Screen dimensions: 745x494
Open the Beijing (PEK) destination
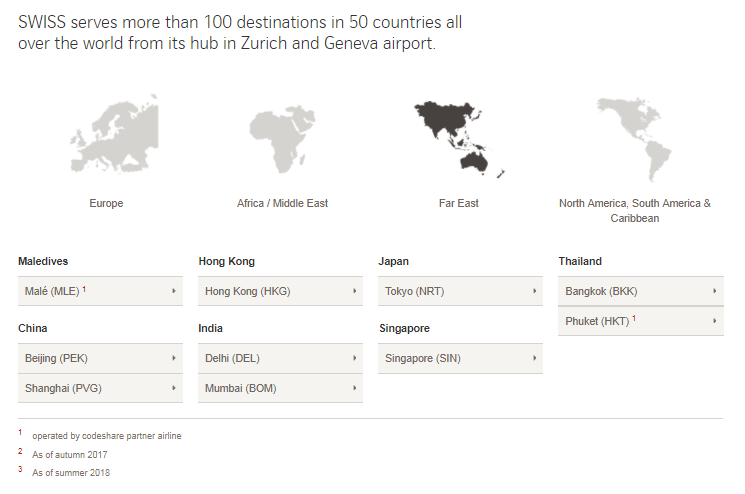[100, 358]
